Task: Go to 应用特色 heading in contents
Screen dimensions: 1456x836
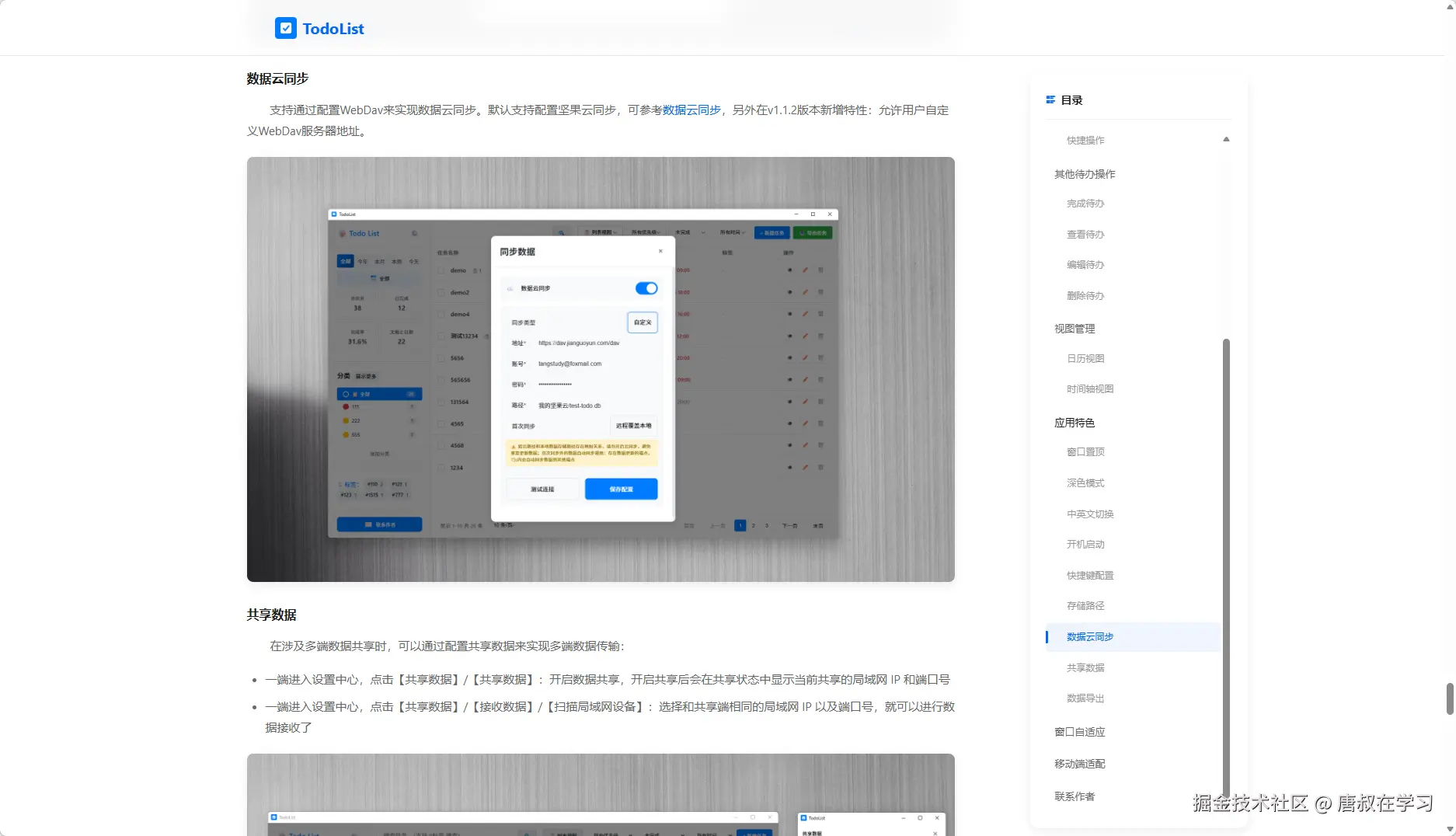Action: (1075, 423)
